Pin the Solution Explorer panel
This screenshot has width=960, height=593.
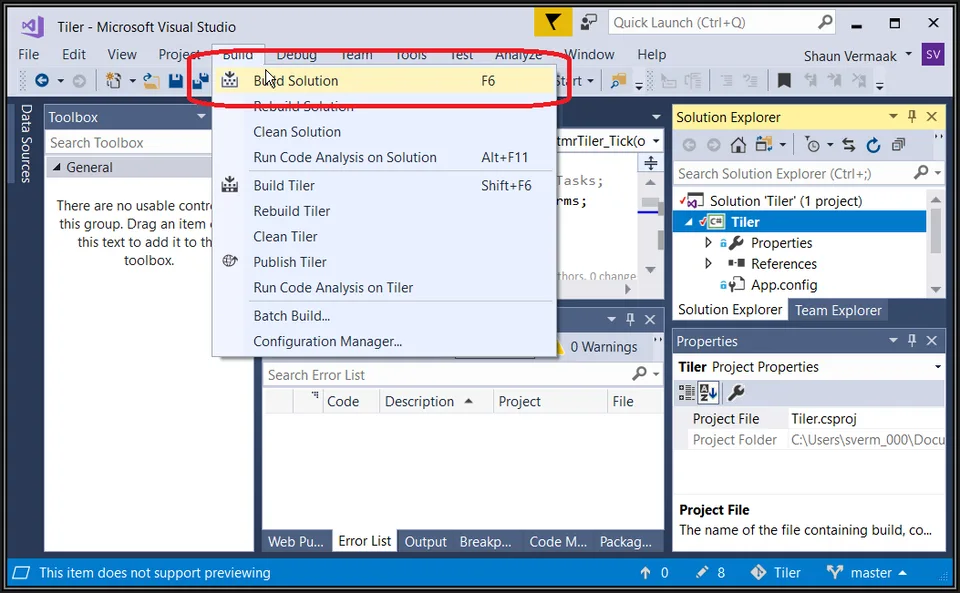[912, 116]
